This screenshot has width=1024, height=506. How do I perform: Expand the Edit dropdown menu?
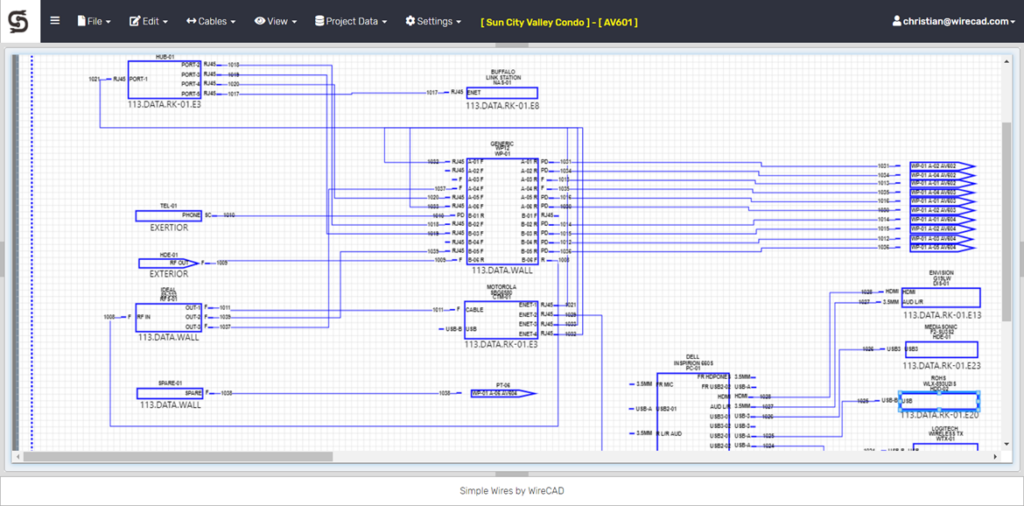click(148, 21)
